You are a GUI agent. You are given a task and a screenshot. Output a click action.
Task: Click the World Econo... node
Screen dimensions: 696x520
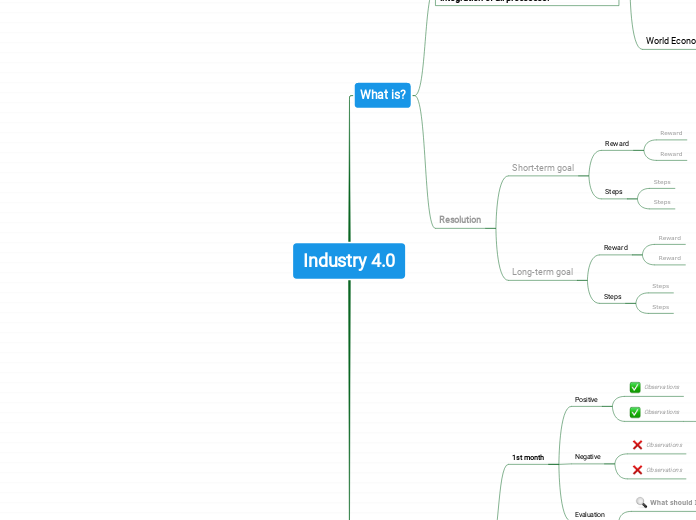pyautogui.click(x=671, y=41)
